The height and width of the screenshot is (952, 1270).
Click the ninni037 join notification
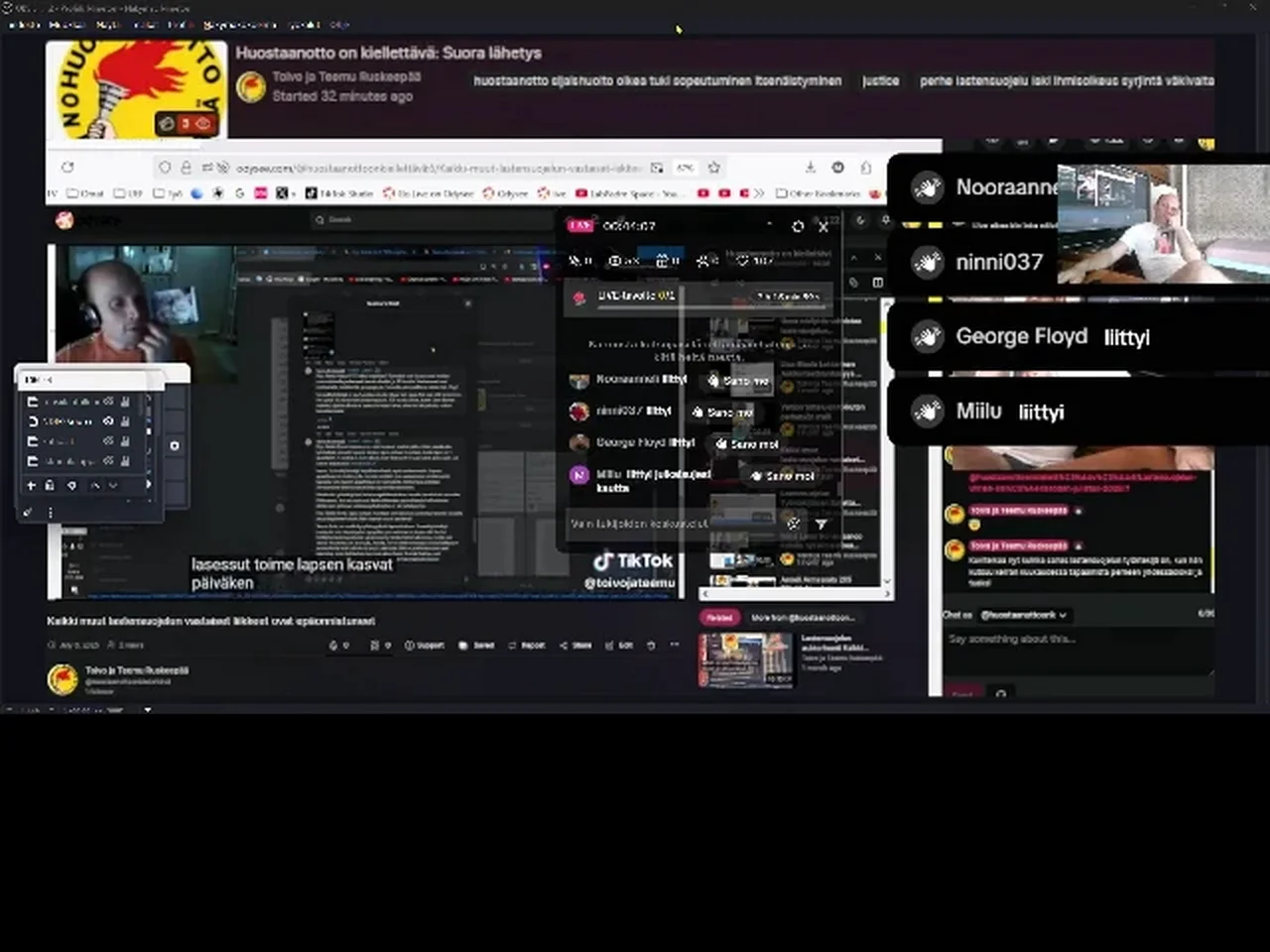pyautogui.click(x=972, y=262)
